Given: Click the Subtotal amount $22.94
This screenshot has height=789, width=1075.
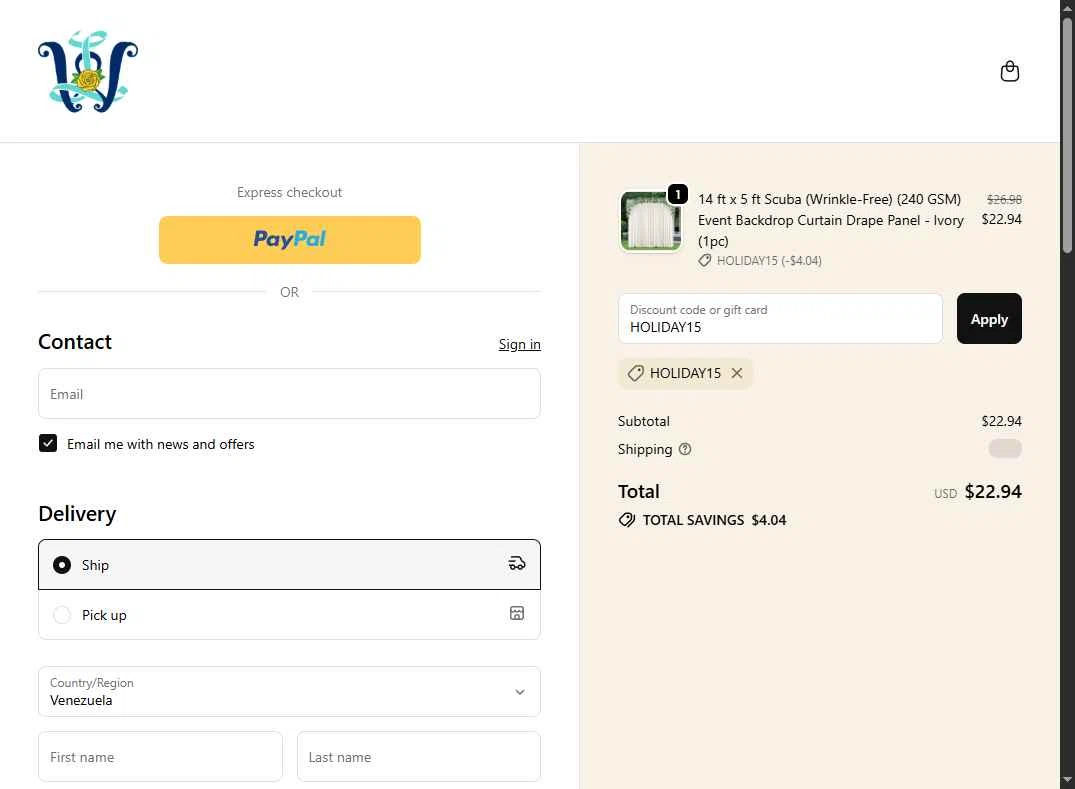Looking at the screenshot, I should point(1001,421).
